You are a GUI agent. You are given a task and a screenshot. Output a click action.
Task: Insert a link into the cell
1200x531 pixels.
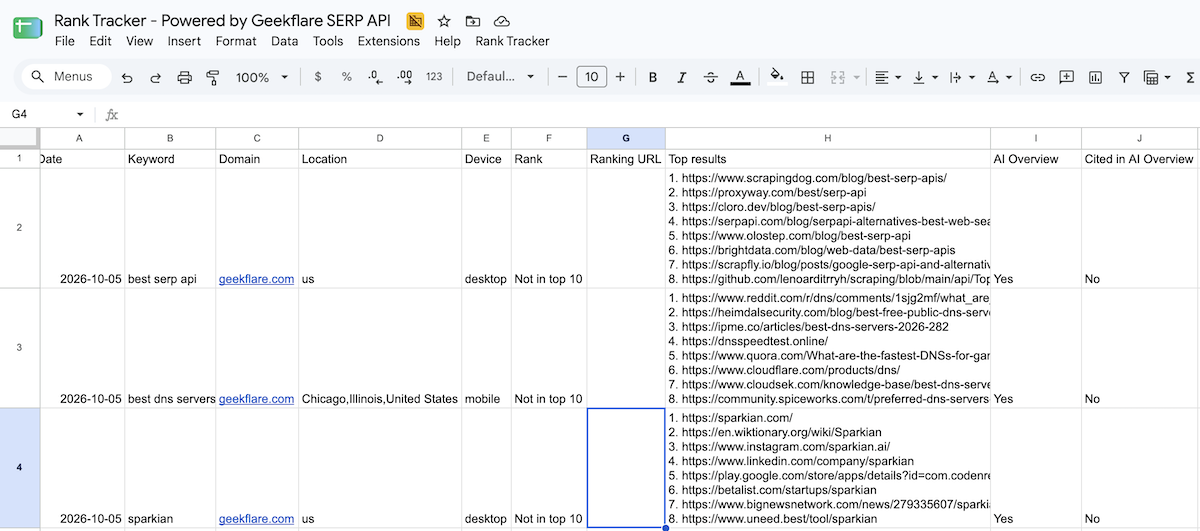1038,77
